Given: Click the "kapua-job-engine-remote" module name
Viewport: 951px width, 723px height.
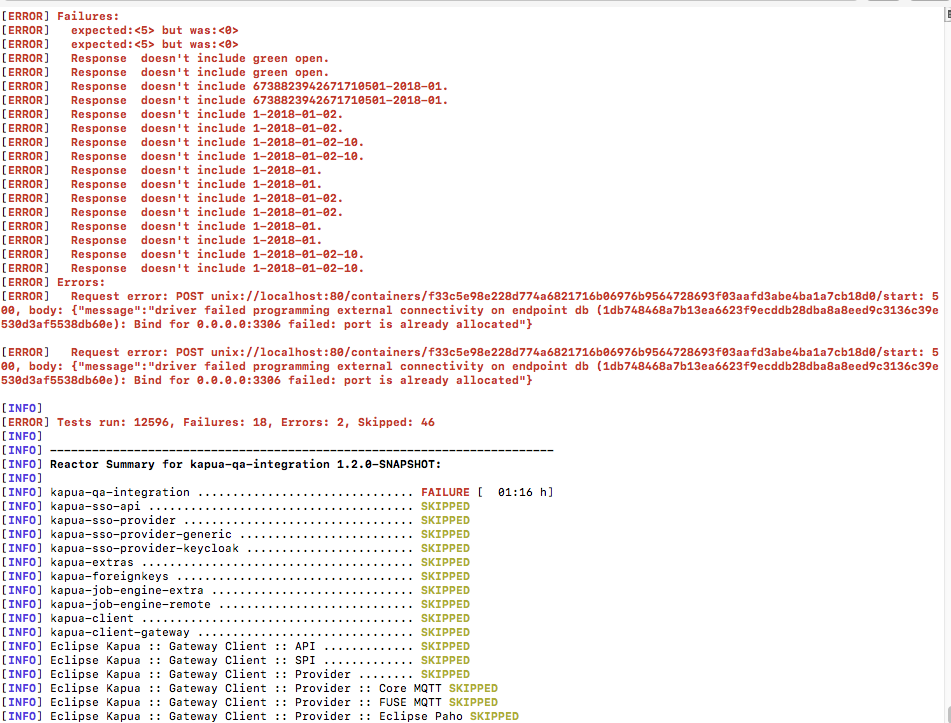Looking at the screenshot, I should tap(130, 604).
